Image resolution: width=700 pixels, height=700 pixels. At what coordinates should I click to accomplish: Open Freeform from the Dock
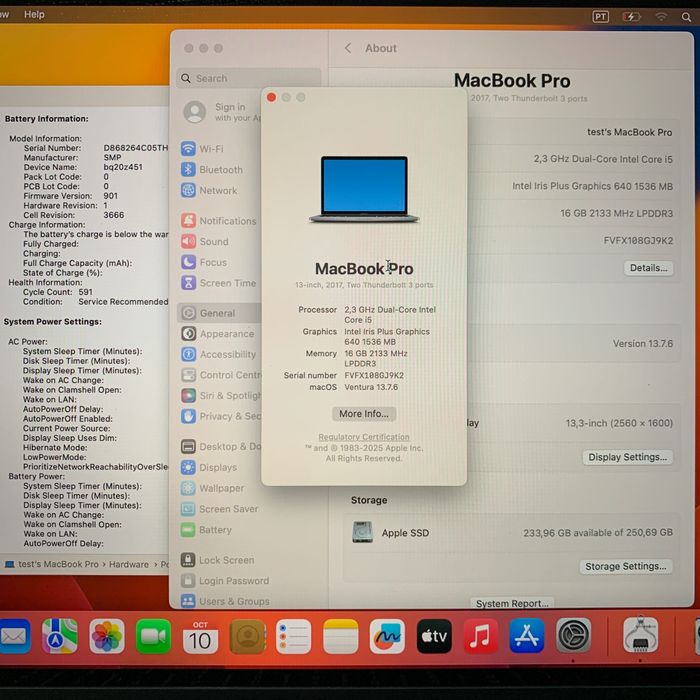pyautogui.click(x=387, y=636)
